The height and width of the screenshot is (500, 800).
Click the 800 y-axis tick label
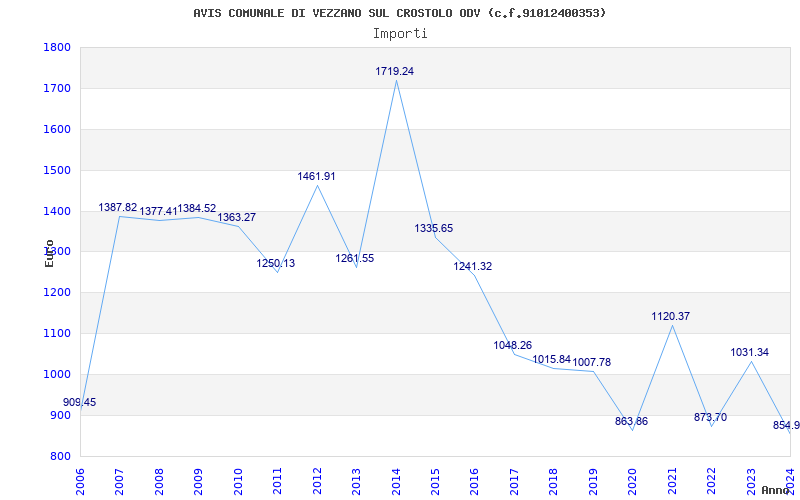pos(60,456)
